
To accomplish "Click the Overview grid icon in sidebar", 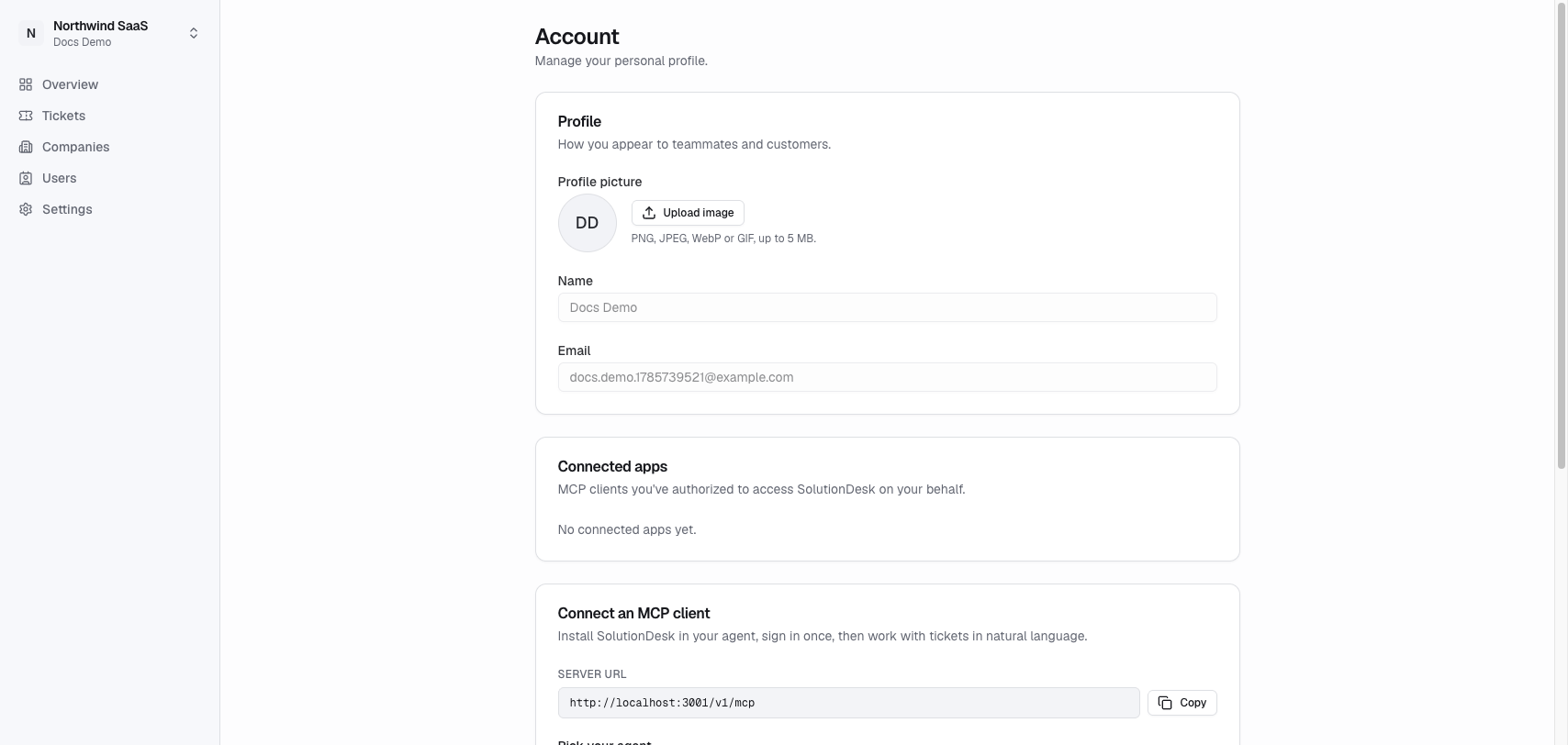I will tap(26, 84).
